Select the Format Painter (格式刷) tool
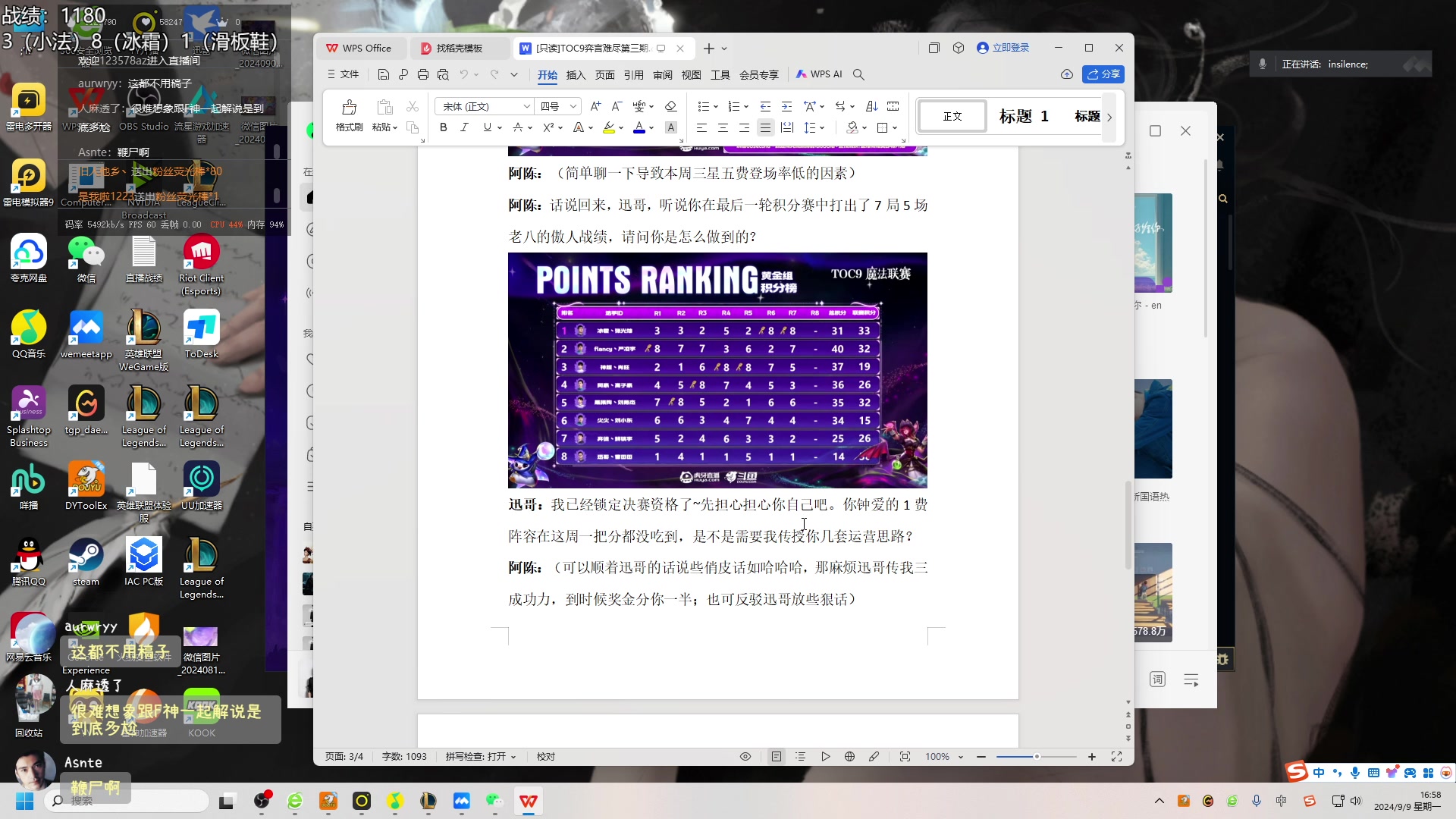This screenshot has width=1456, height=819. 347,115
